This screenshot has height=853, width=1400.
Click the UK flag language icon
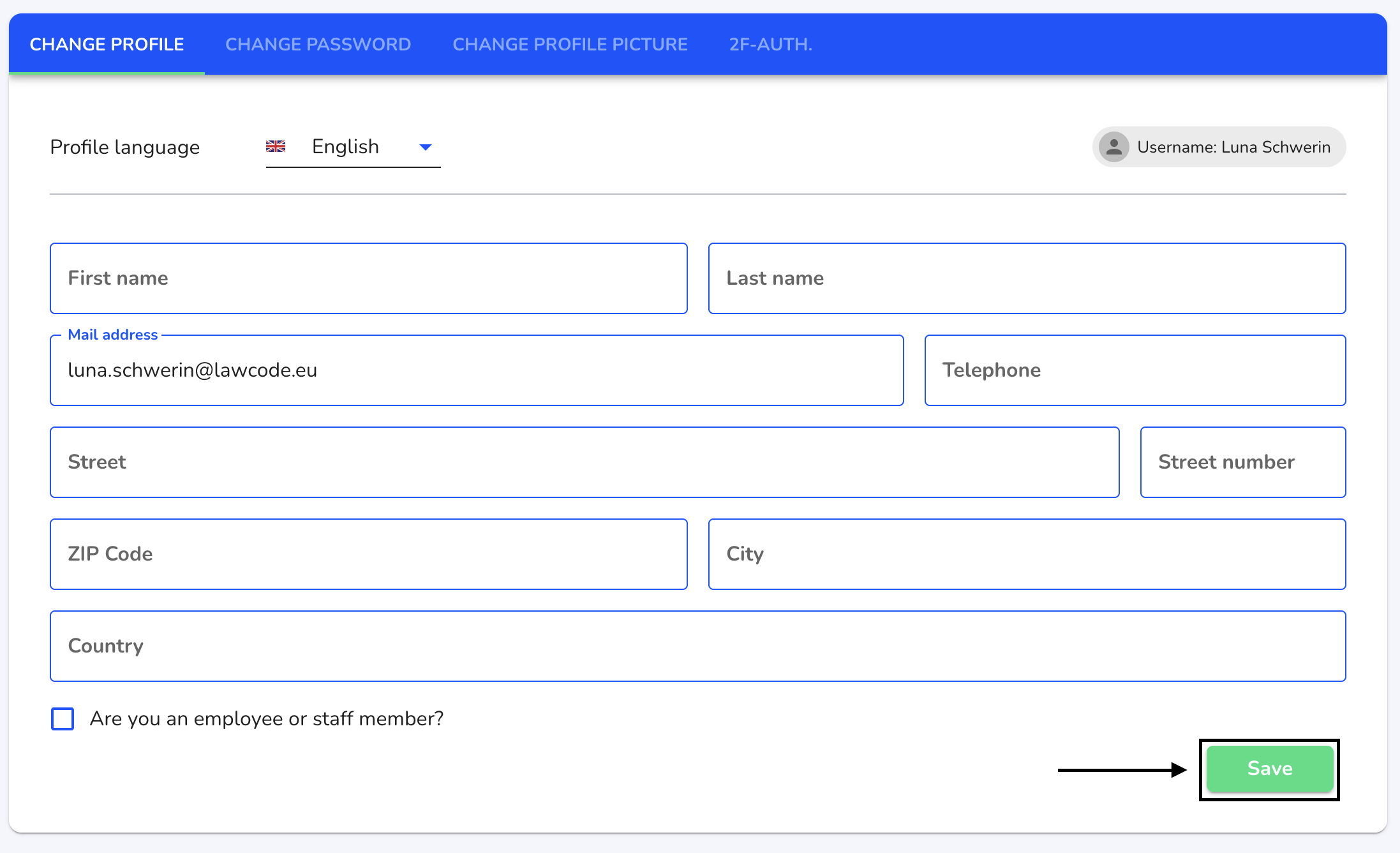coord(276,147)
